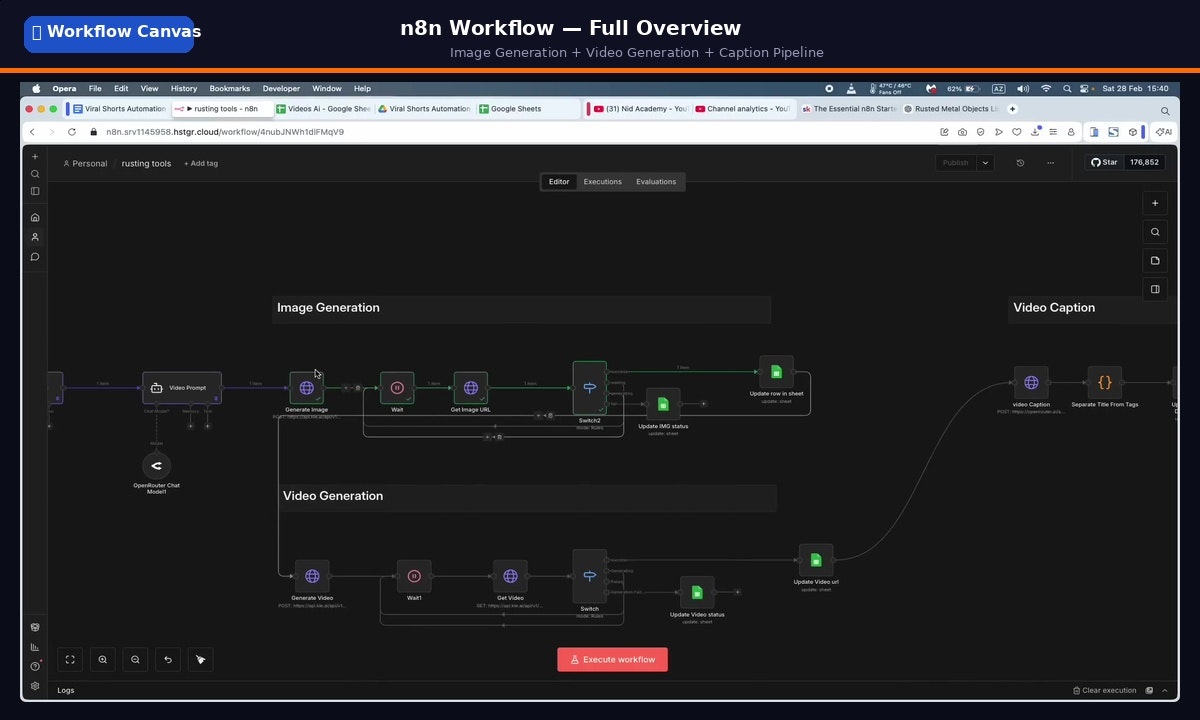Open the Update row in sheet node

[776, 372]
